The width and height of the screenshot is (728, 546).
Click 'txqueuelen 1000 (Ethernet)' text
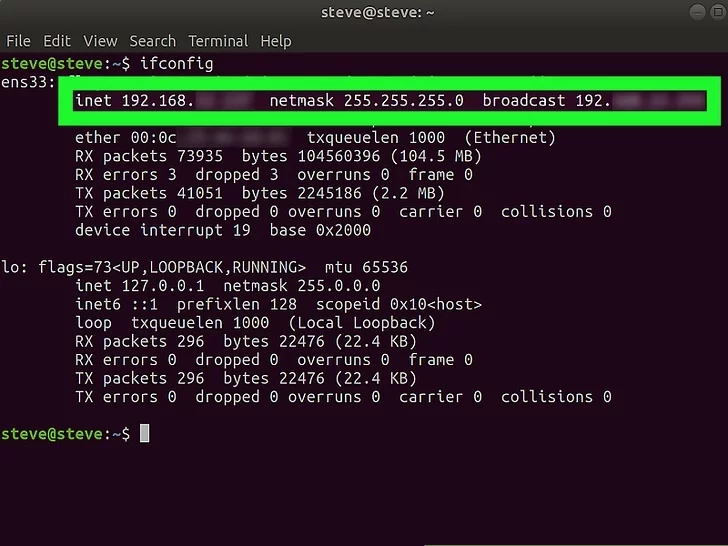[431, 138]
